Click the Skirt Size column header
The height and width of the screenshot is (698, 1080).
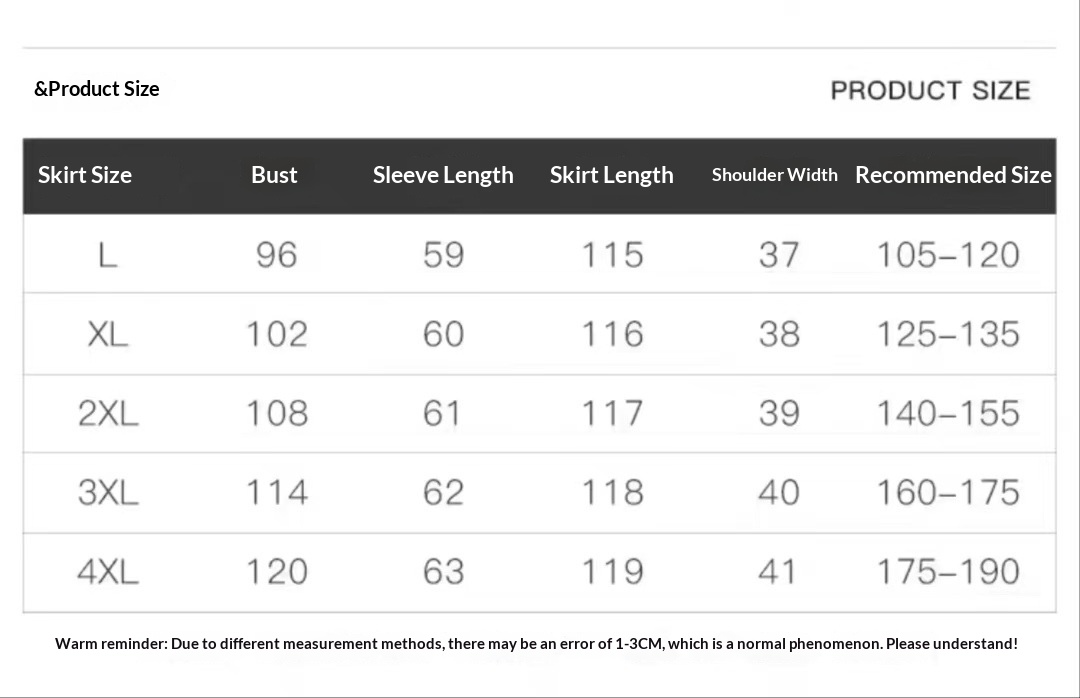tap(85, 175)
